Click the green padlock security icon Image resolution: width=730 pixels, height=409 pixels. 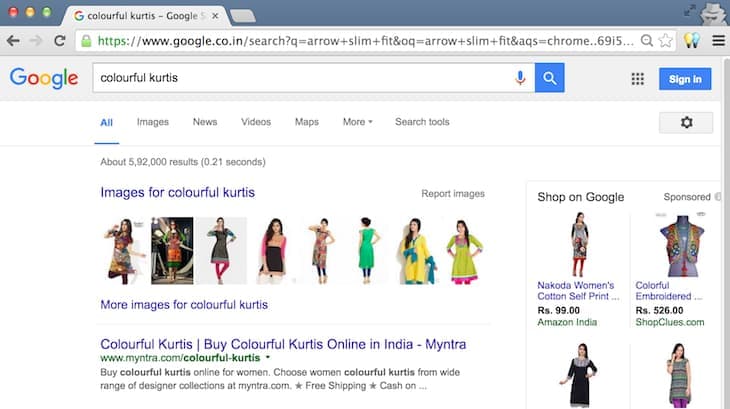tap(86, 41)
